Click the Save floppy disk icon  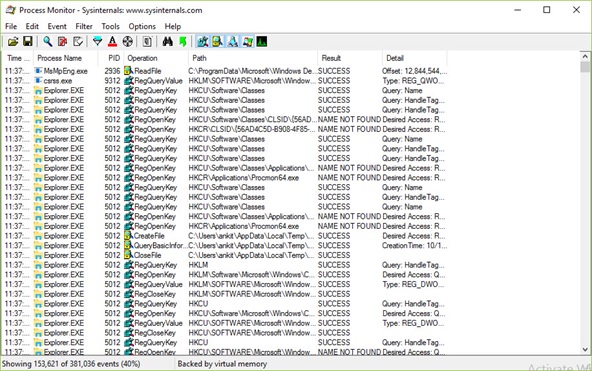pos(28,42)
